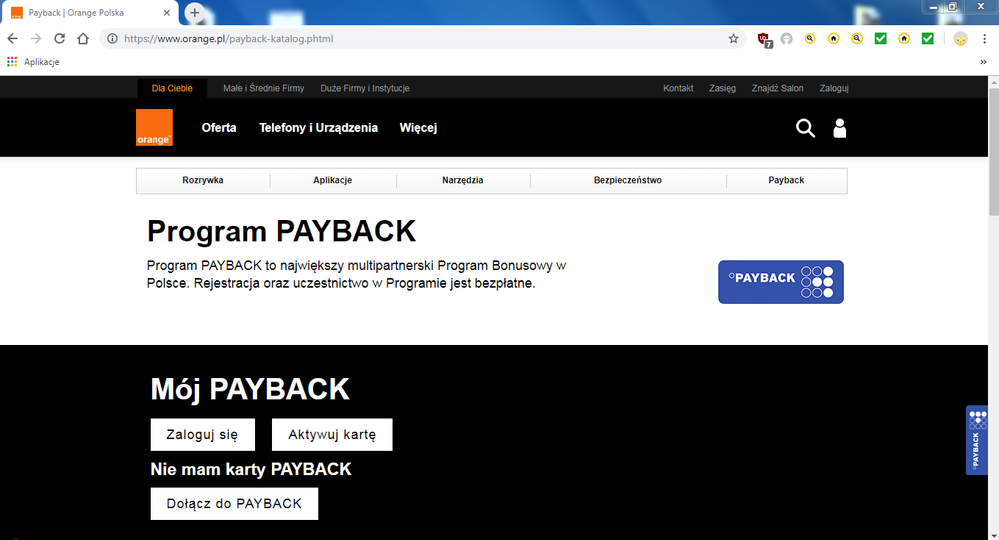999x540 pixels.
Task: Click the address bar URL
Action: tap(229, 39)
